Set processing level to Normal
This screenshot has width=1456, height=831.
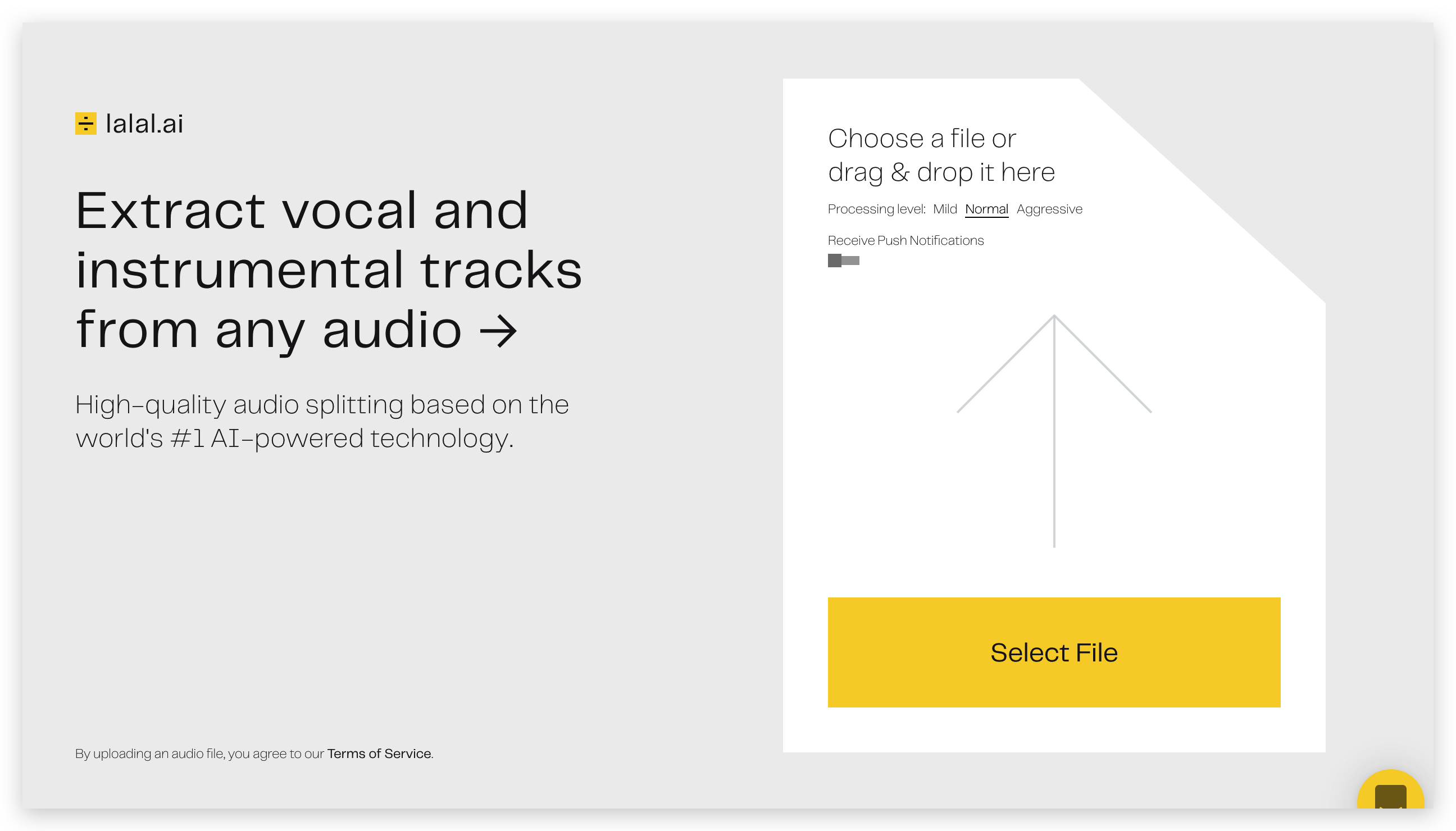coord(986,209)
